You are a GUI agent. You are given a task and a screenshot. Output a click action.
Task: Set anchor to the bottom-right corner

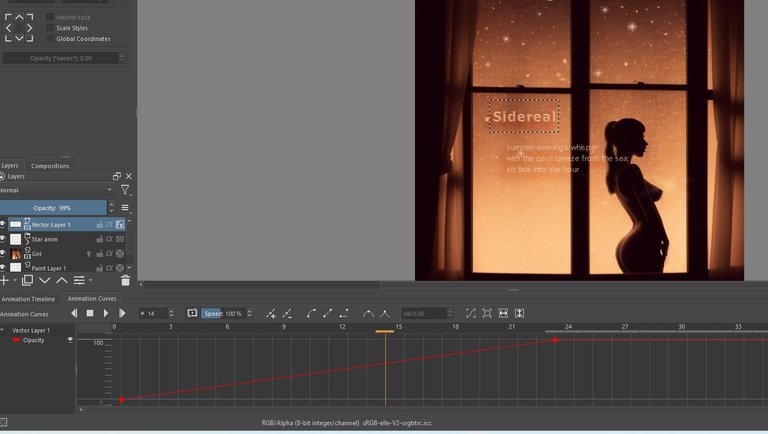pos(30,38)
